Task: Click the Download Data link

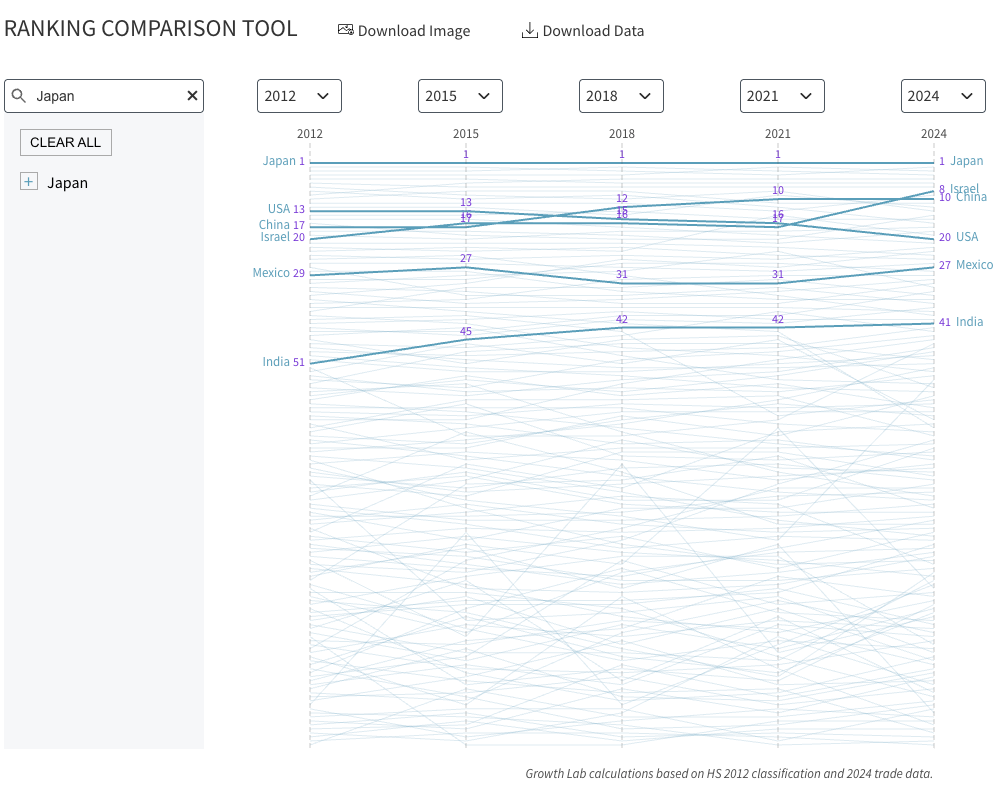Action: tap(583, 31)
